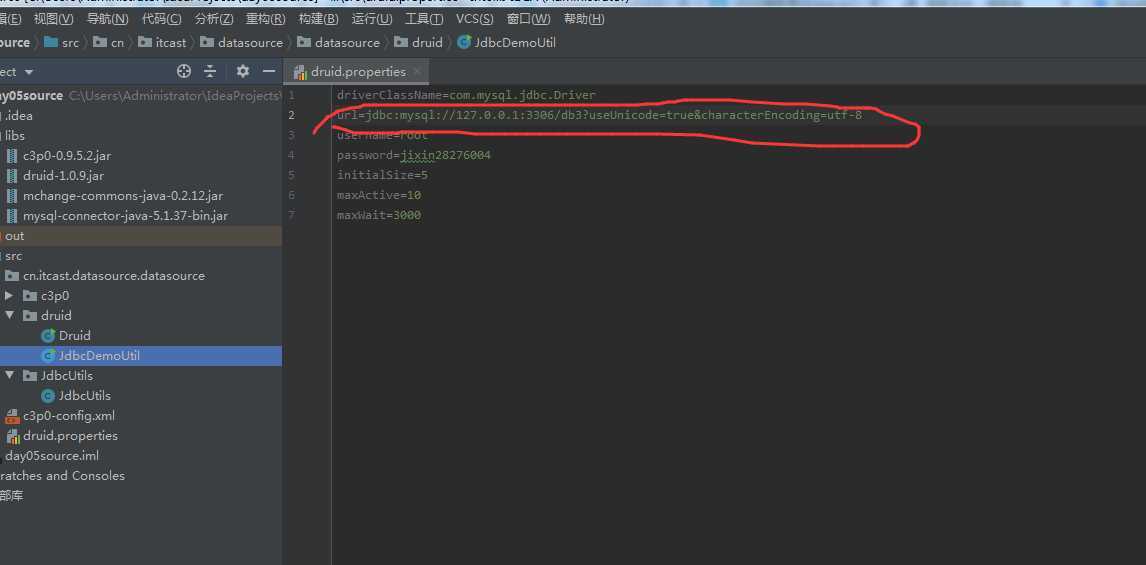The height and width of the screenshot is (565, 1146).
Task: Expand the c3p0 package arrow
Action: pyautogui.click(x=9, y=296)
